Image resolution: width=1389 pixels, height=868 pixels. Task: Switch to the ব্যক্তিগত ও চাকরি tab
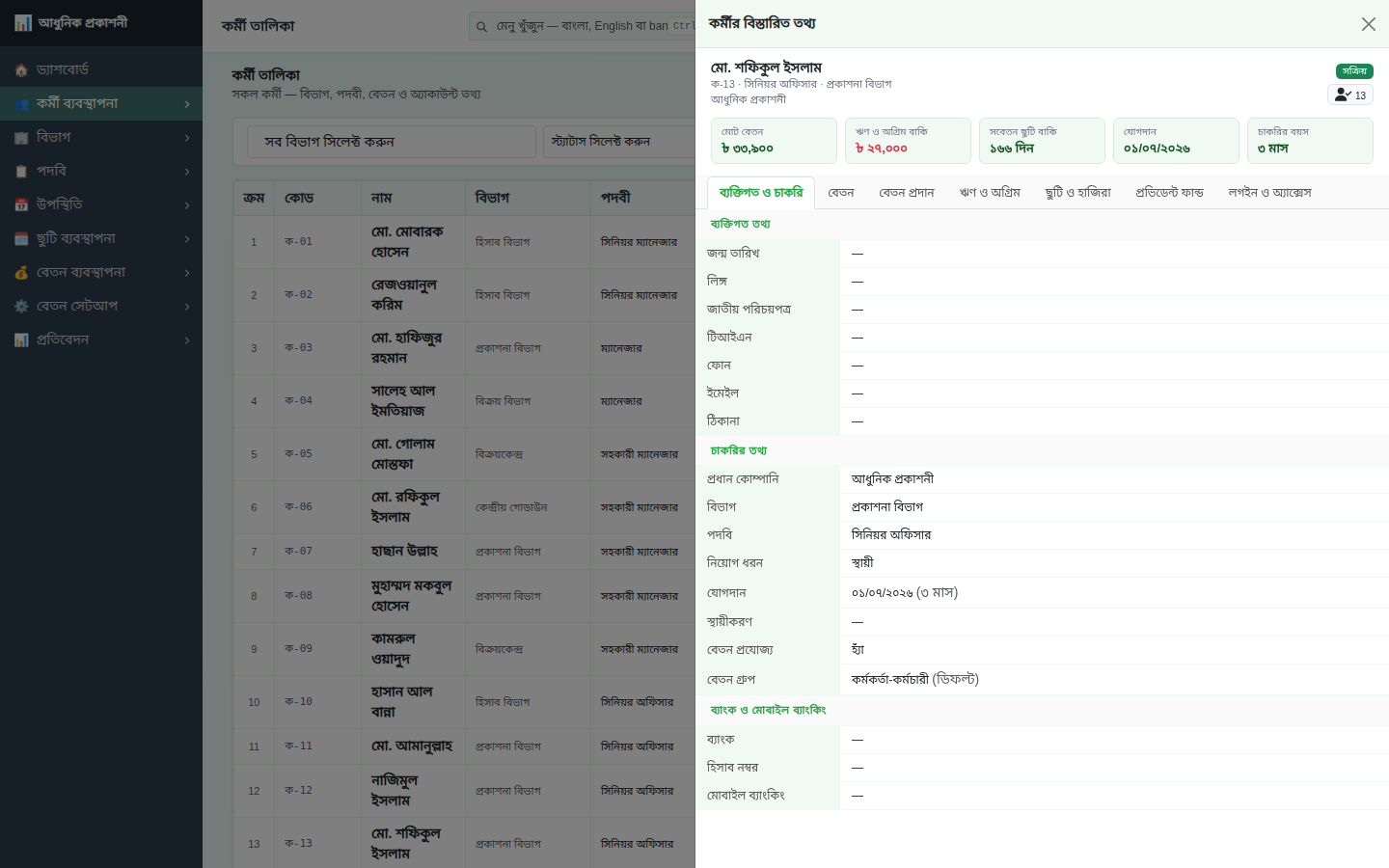[x=761, y=193]
